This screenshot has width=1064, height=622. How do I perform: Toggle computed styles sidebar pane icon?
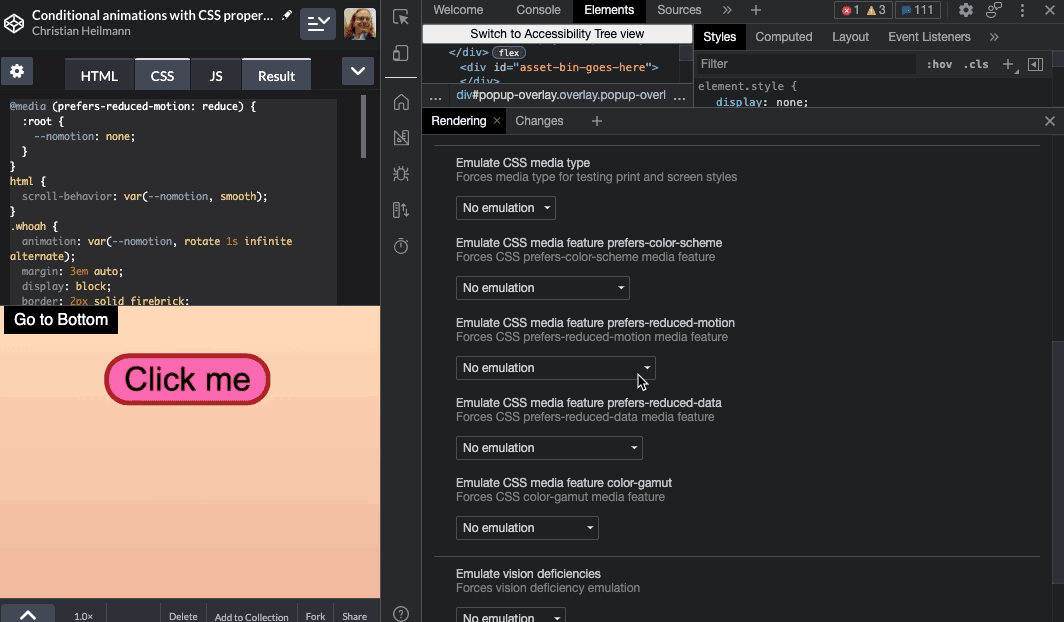pyautogui.click(x=1035, y=64)
